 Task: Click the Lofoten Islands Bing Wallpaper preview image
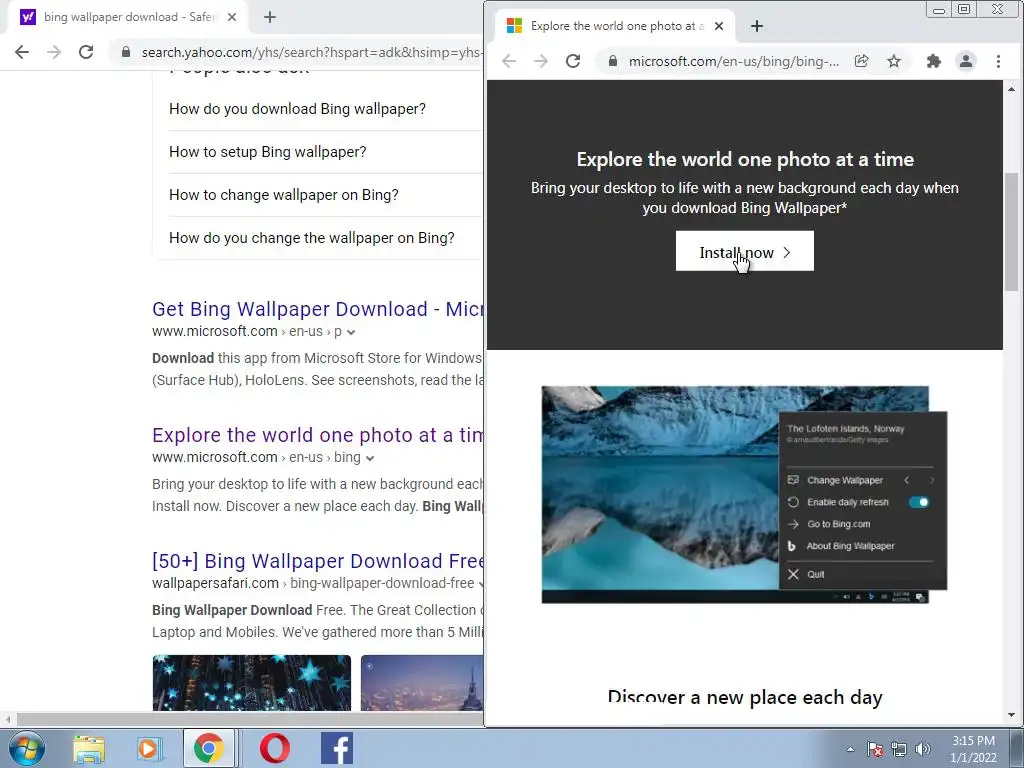(x=744, y=494)
